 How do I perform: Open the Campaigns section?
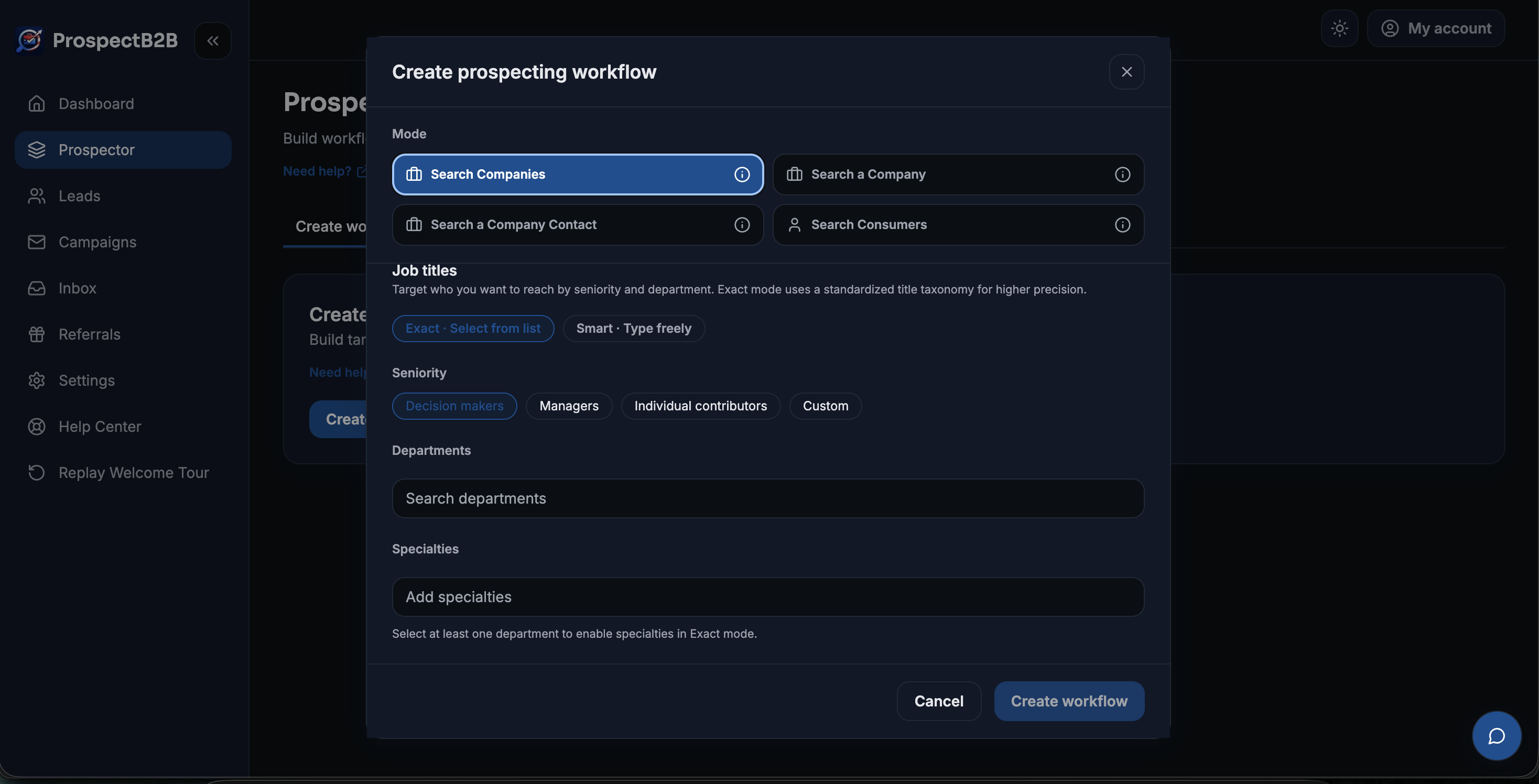point(96,242)
